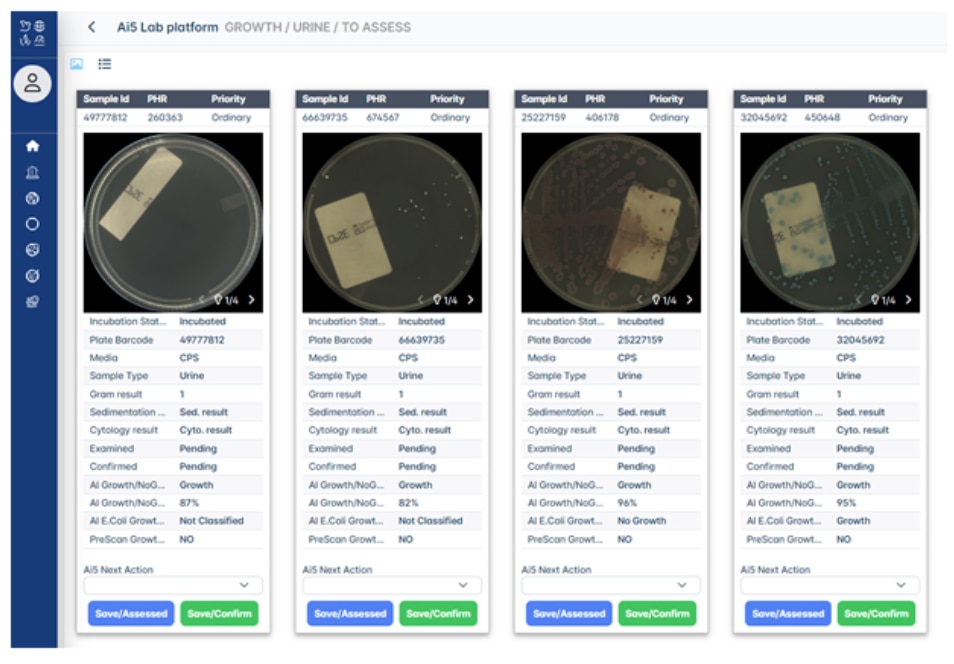Click Save/Confirm for sample 32045692
954x664 pixels.
point(877,613)
